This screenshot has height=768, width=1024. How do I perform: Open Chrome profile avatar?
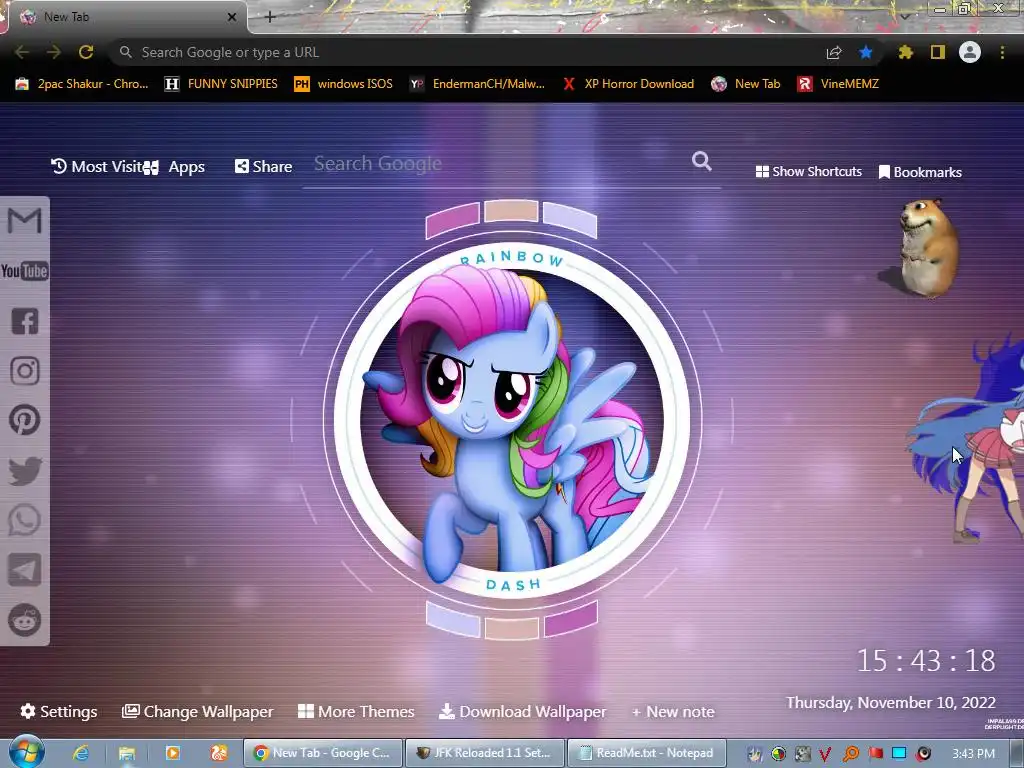tap(970, 52)
